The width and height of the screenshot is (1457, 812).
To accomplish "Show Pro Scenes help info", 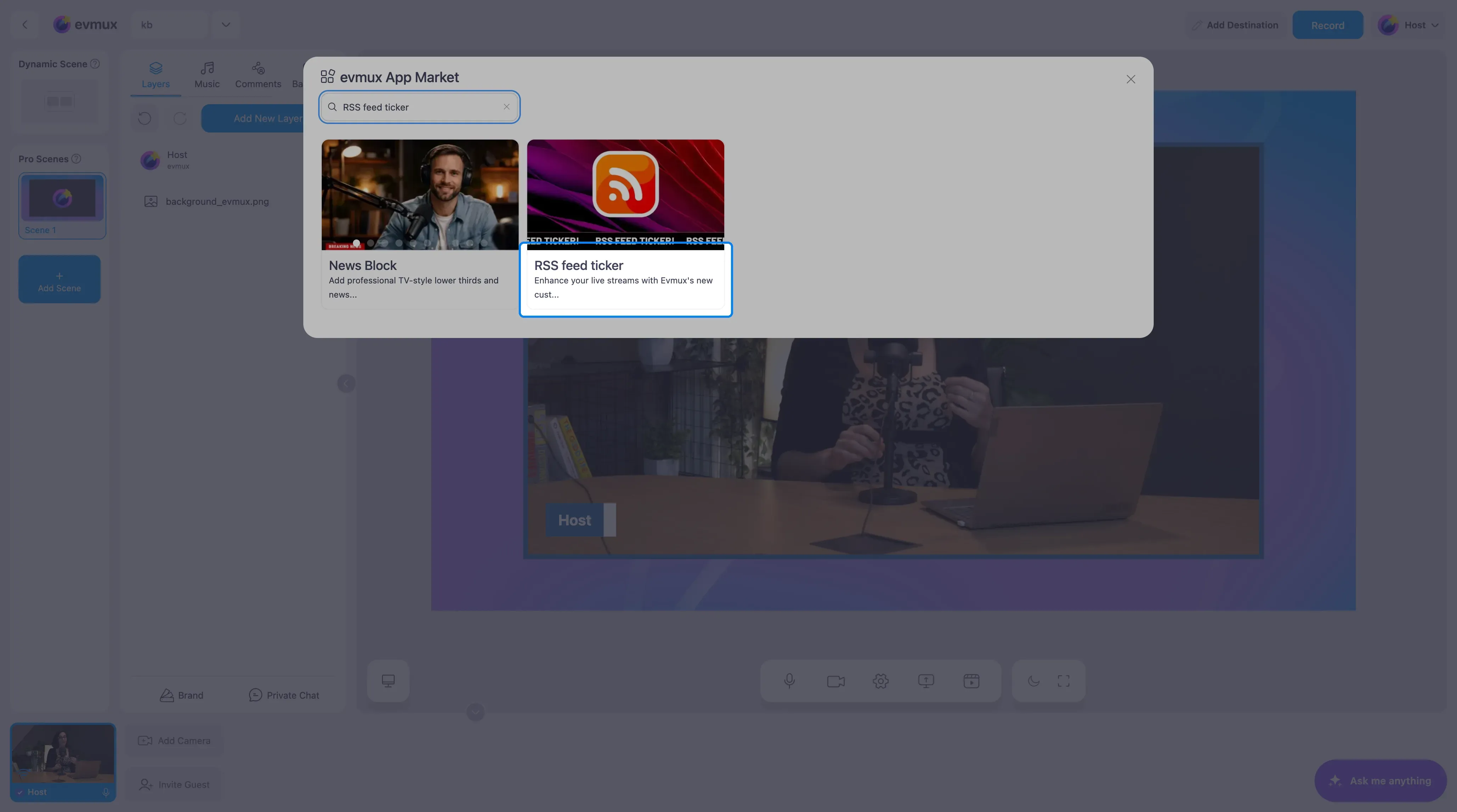I will (x=76, y=159).
